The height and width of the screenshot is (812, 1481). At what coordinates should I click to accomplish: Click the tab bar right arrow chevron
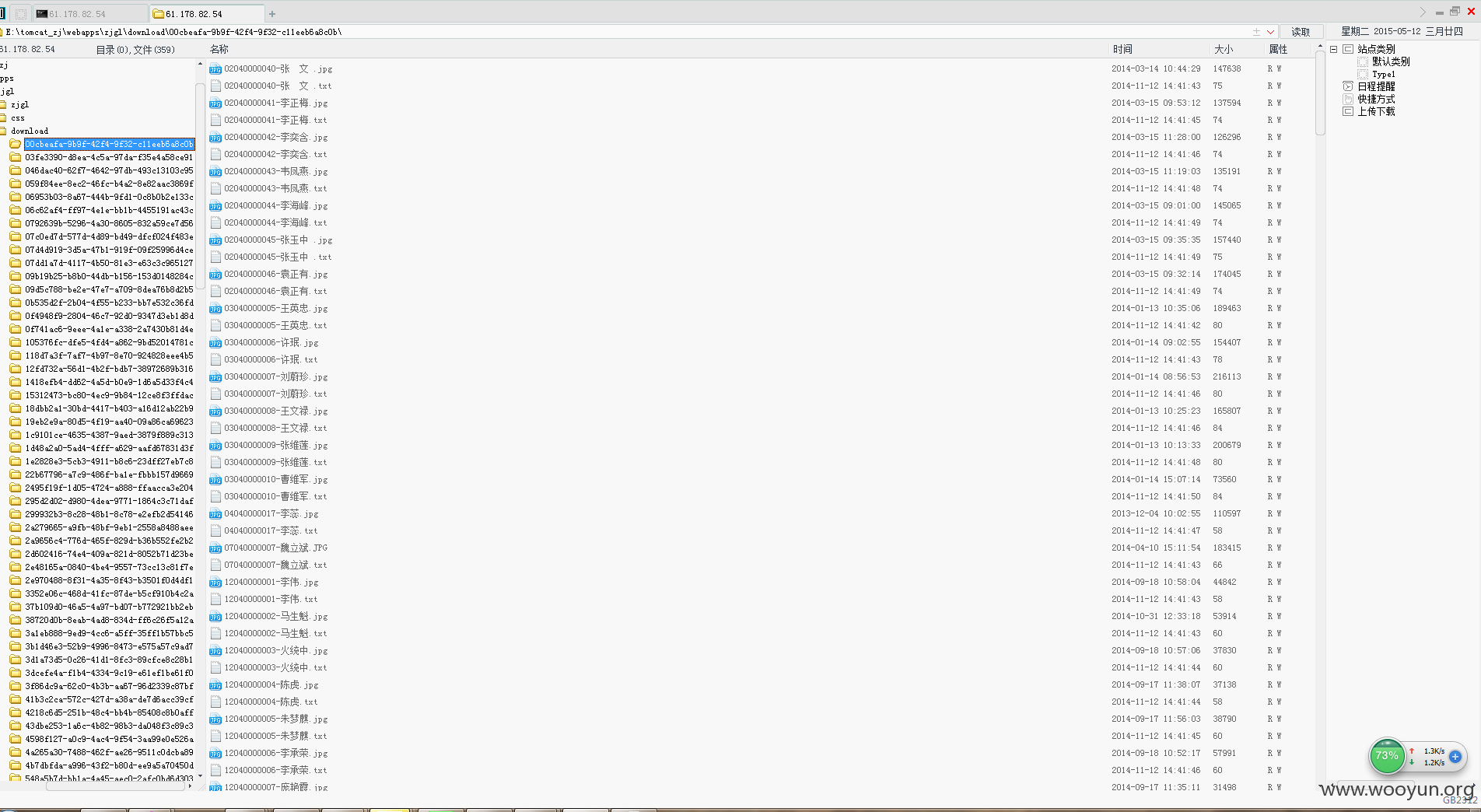point(1423,12)
